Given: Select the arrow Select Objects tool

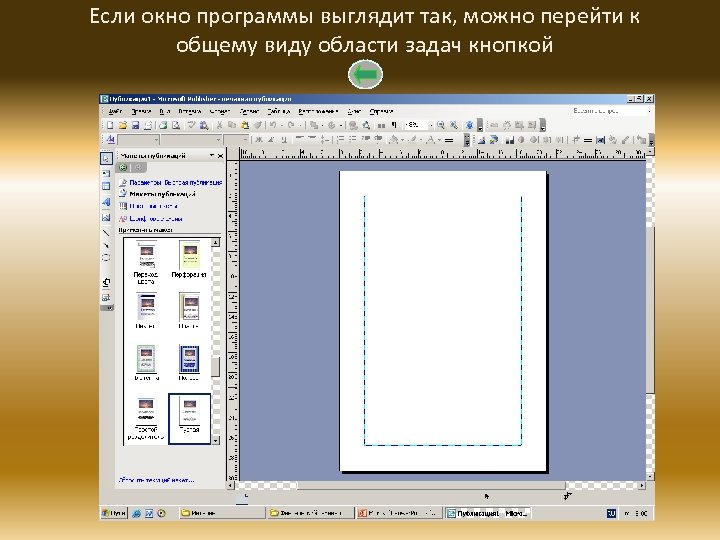Looking at the screenshot, I should coord(107,158).
